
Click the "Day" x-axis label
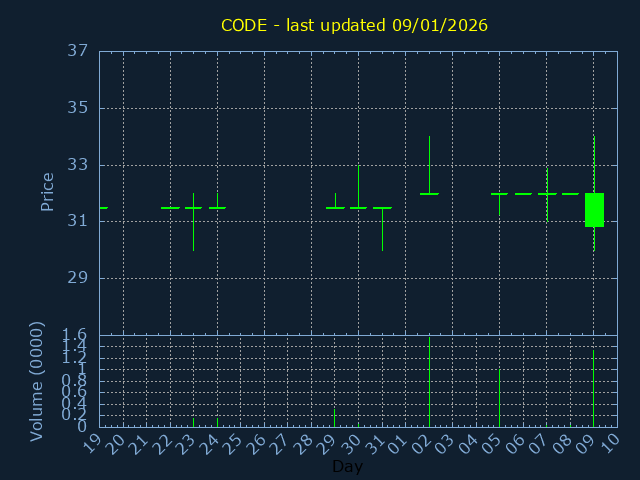[x=347, y=467]
